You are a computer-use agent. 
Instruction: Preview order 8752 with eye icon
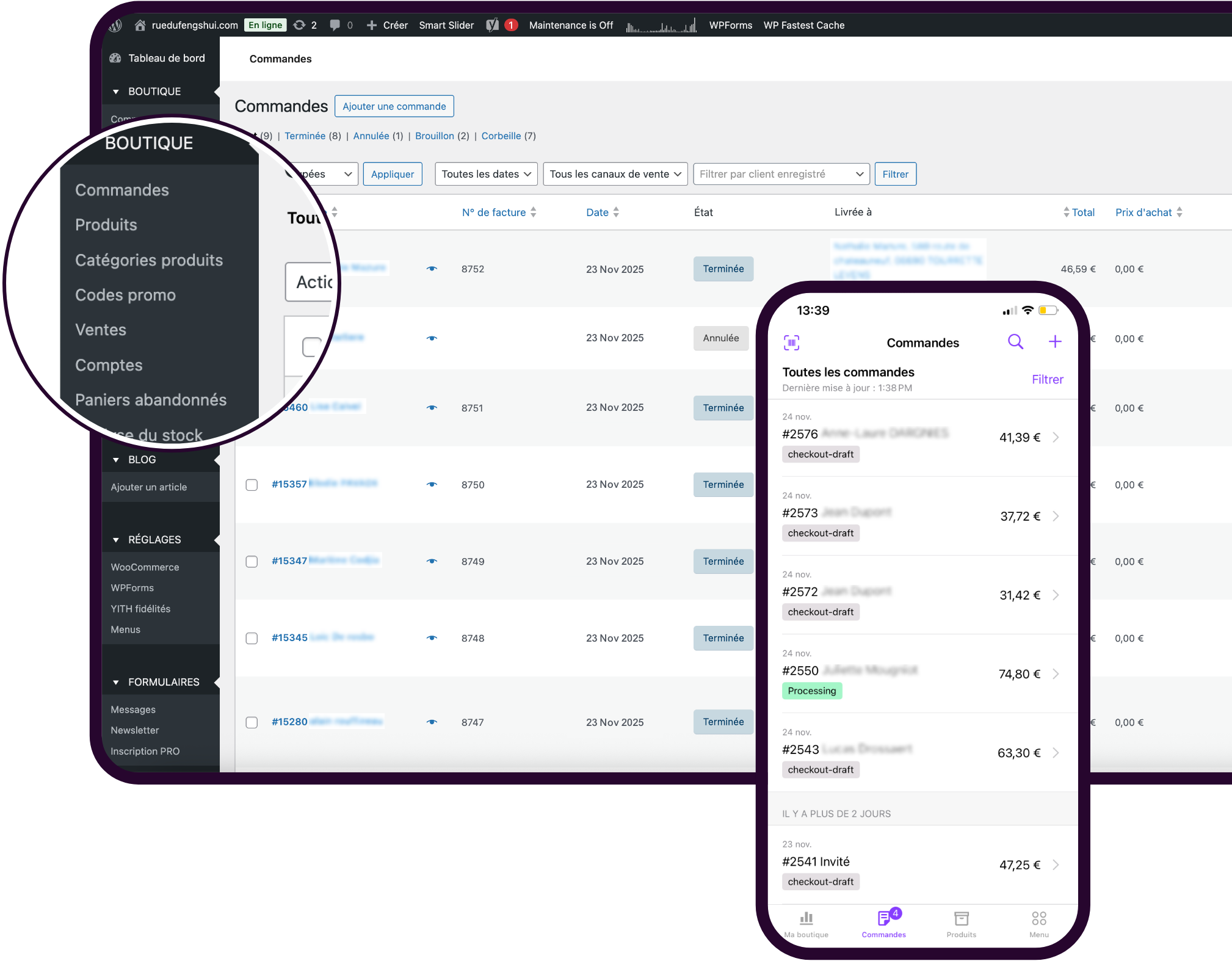[432, 269]
